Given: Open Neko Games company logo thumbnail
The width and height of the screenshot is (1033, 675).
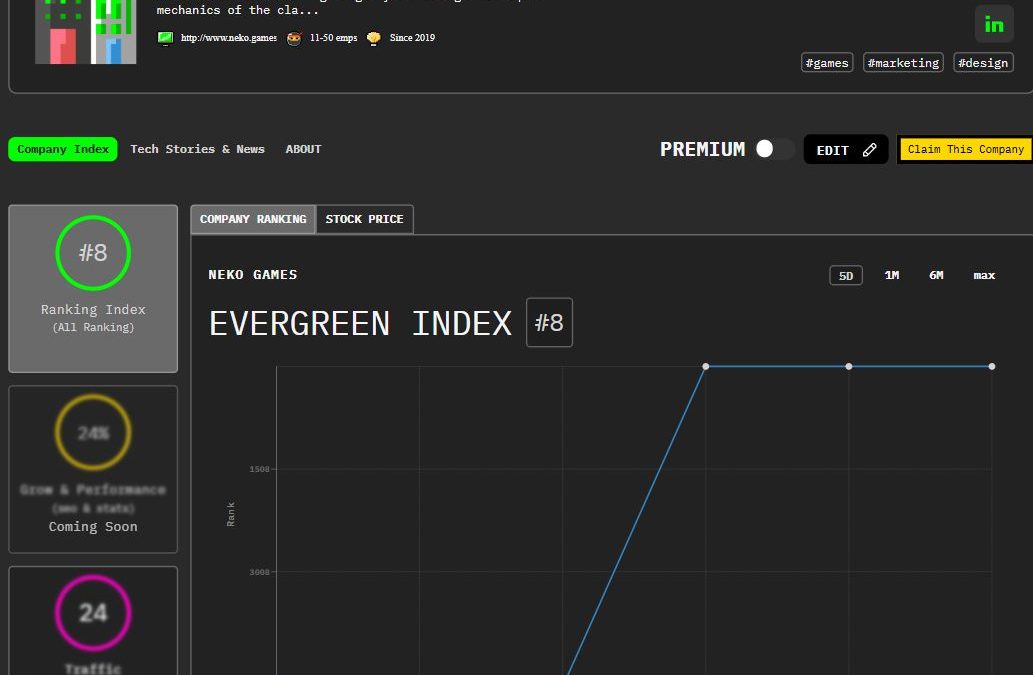Looking at the screenshot, I should (86, 32).
